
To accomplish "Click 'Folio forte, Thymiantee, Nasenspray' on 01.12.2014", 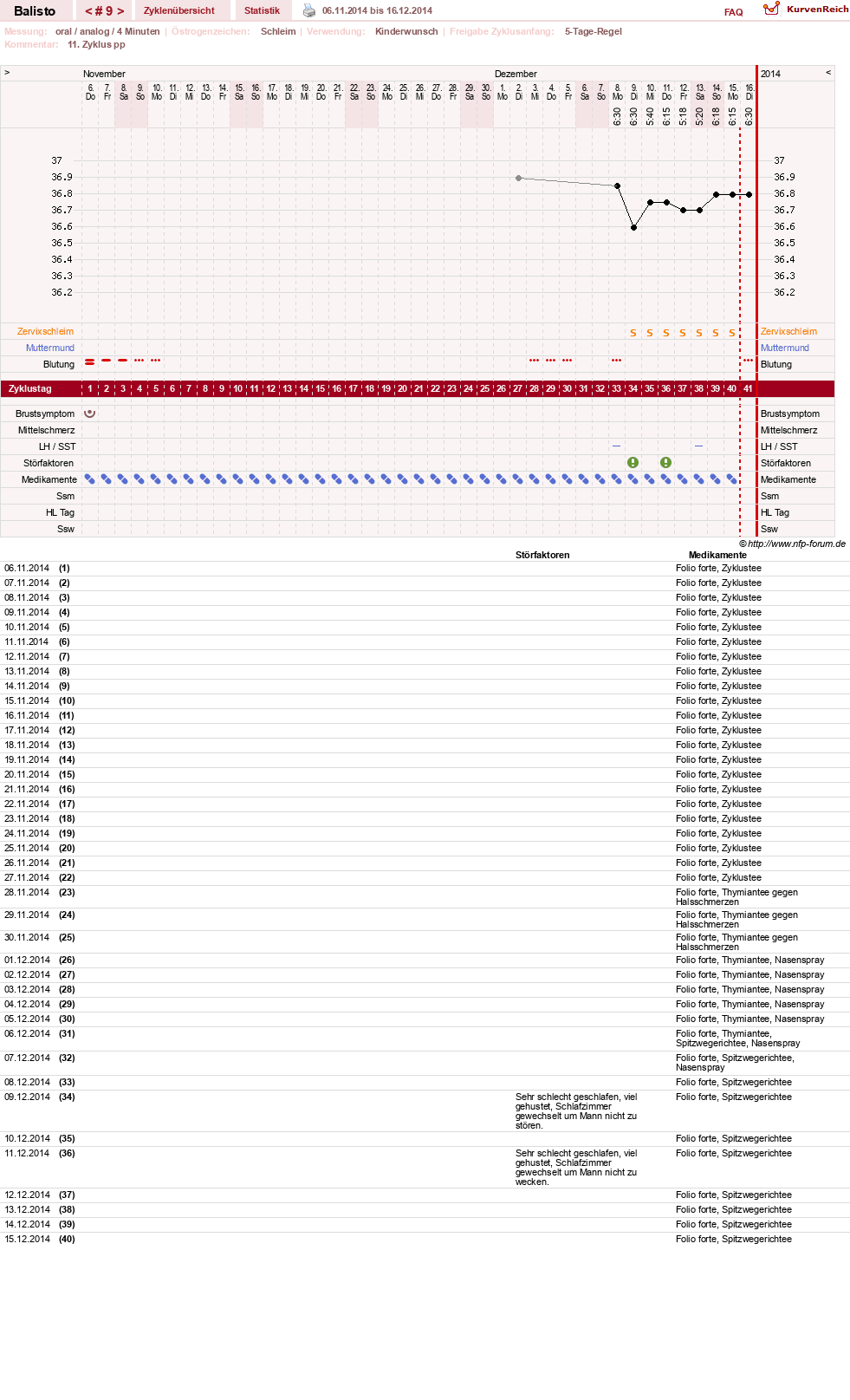I will (x=750, y=960).
